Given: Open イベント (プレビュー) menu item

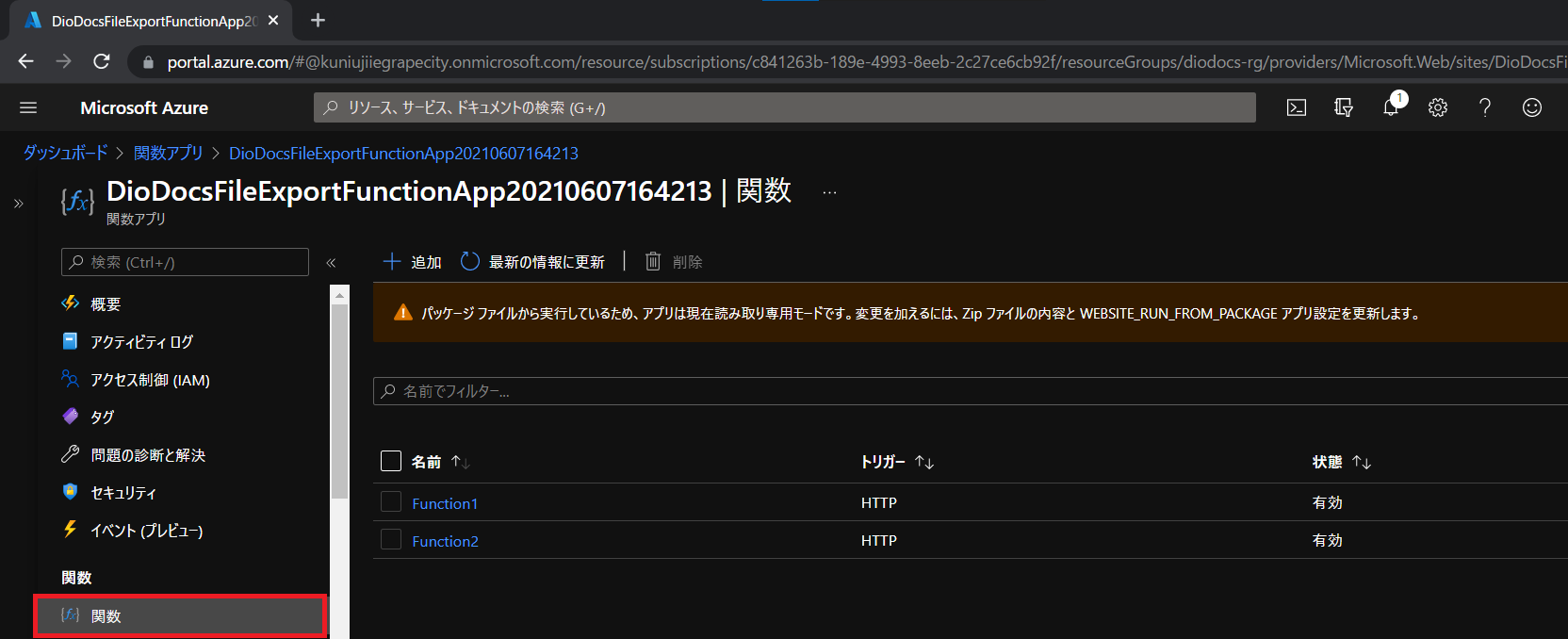Looking at the screenshot, I should [x=146, y=531].
